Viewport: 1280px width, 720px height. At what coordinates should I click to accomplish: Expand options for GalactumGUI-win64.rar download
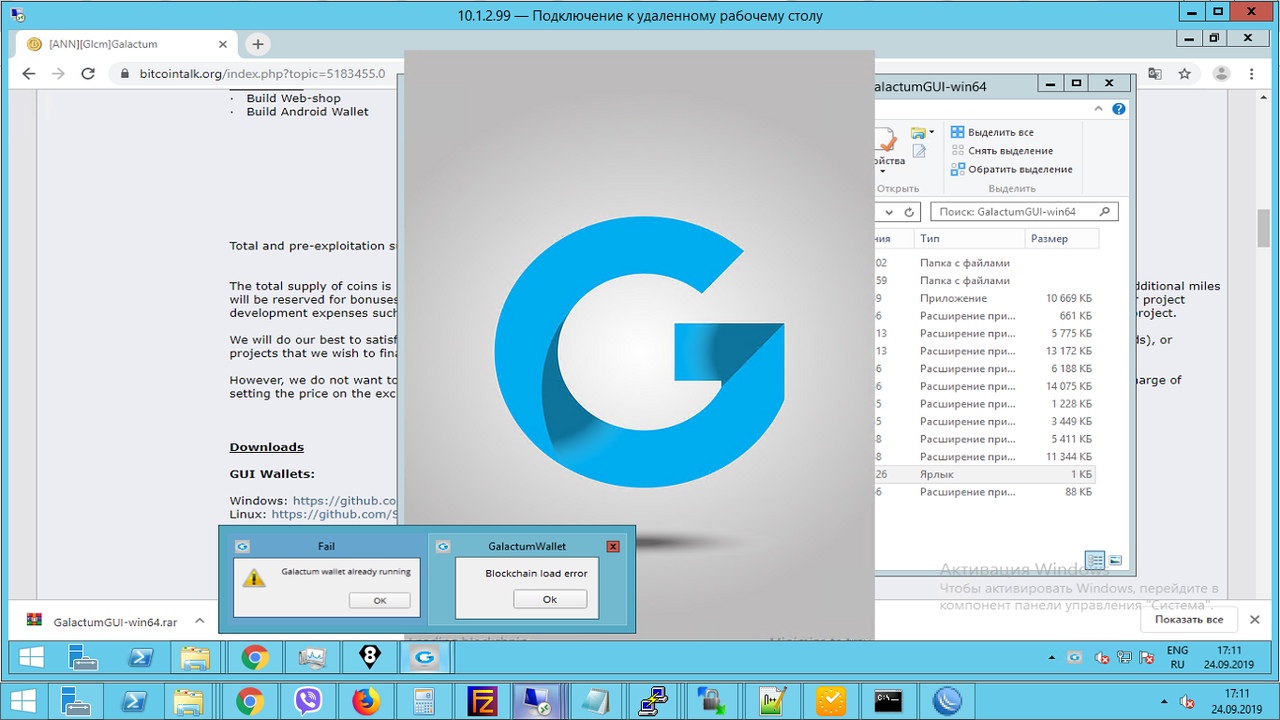(199, 621)
